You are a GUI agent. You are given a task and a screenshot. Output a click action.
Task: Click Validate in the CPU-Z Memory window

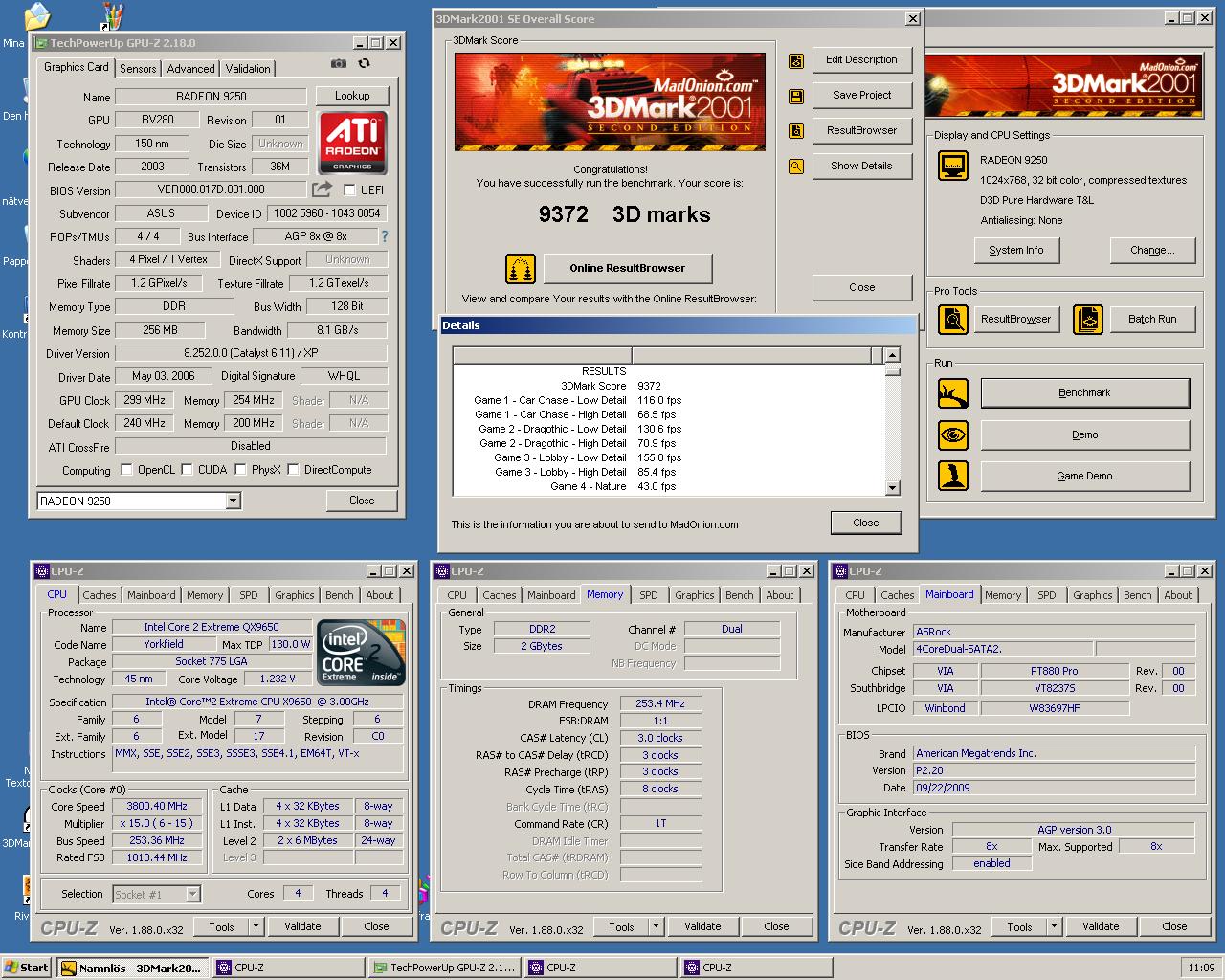[702, 926]
